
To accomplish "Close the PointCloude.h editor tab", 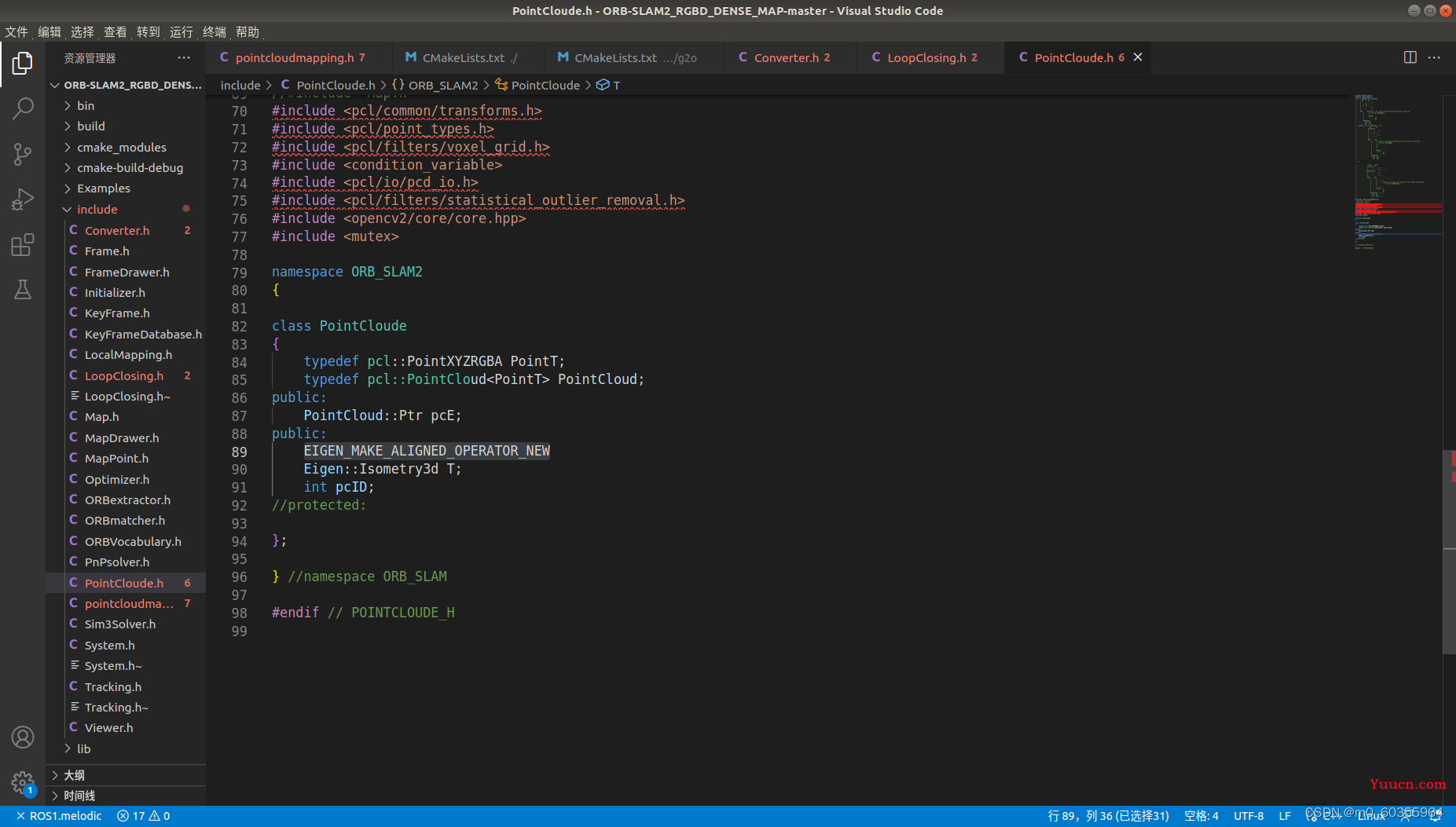I will (x=1138, y=57).
